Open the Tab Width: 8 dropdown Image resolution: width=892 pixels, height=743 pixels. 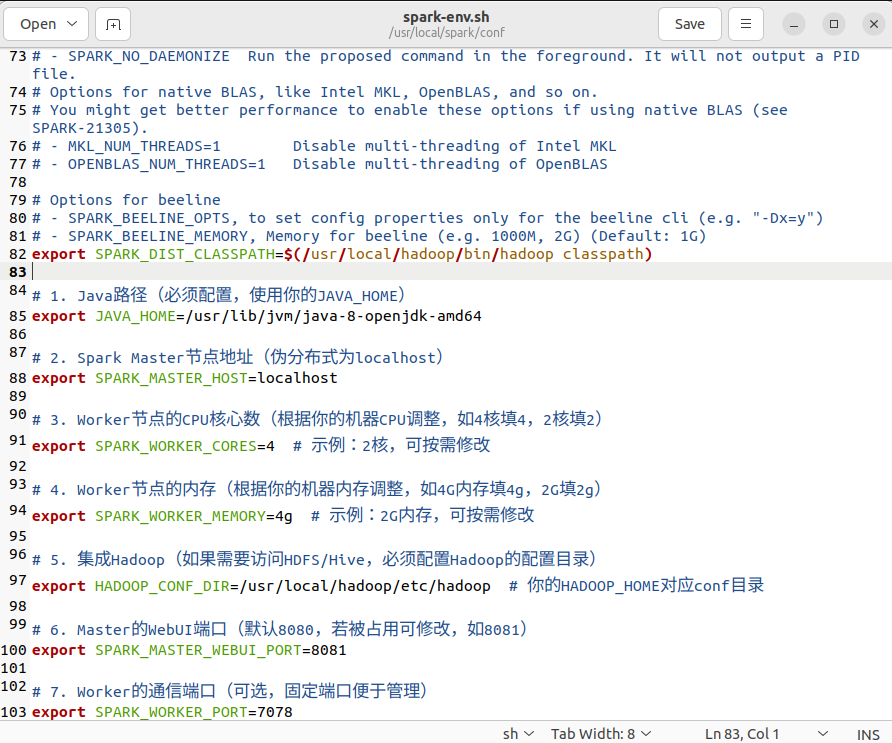click(600, 733)
